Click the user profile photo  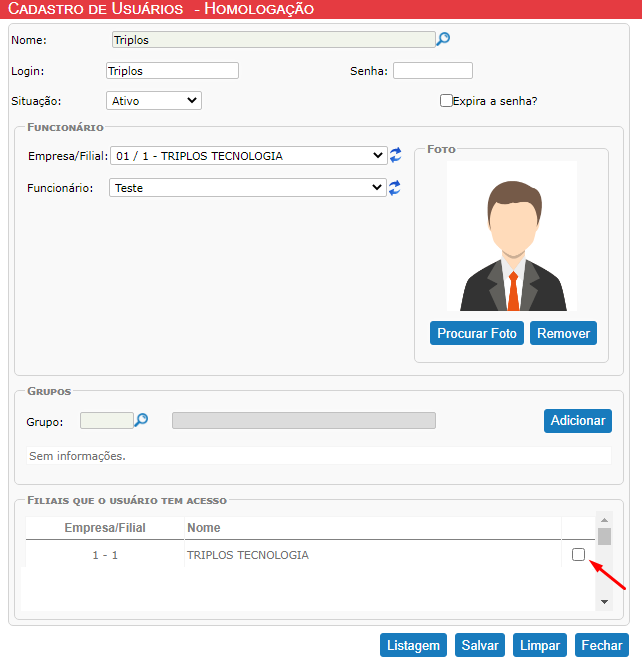pos(512,236)
